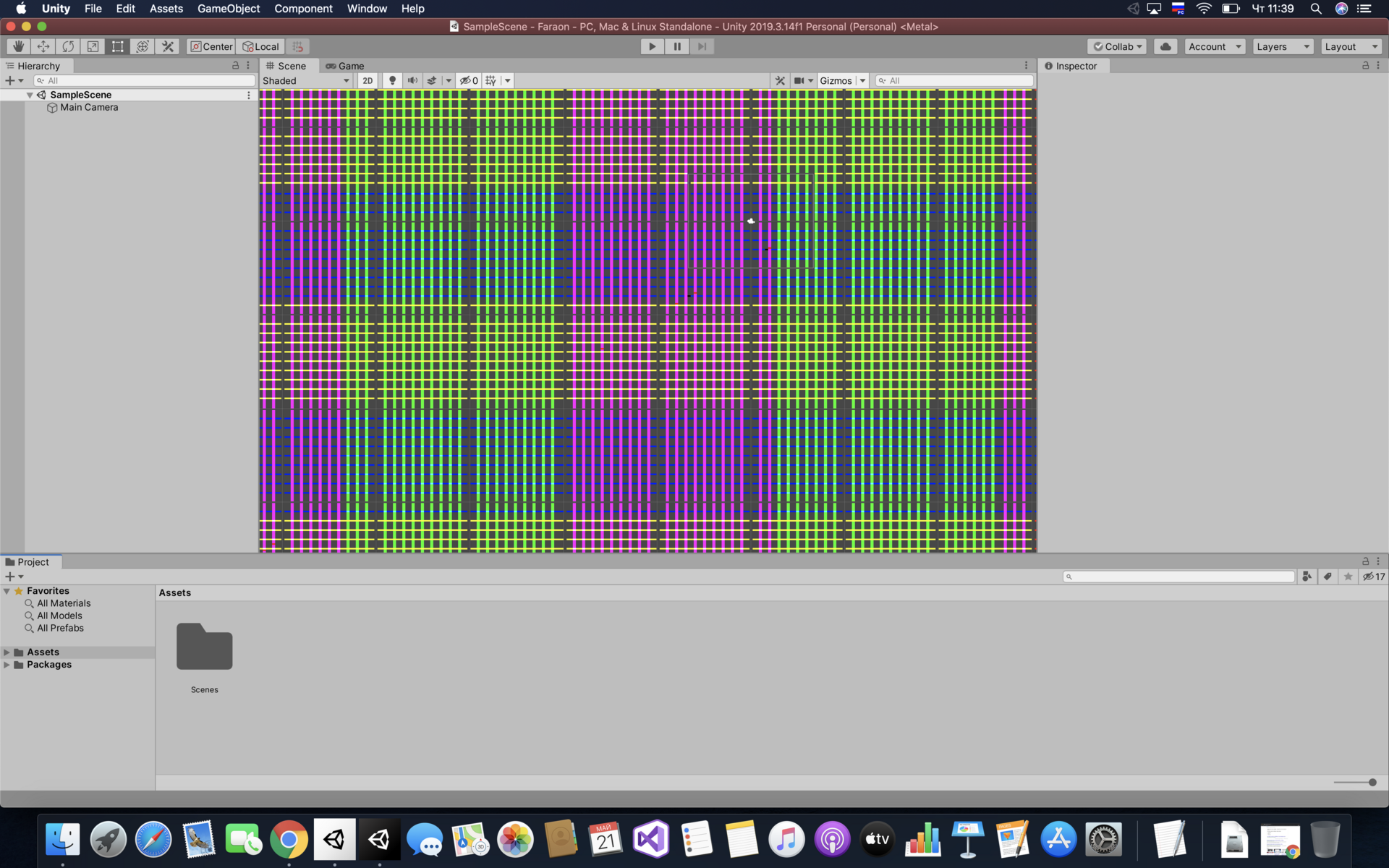1389x868 pixels.
Task: Lock the Inspector panel
Action: [x=1365, y=66]
